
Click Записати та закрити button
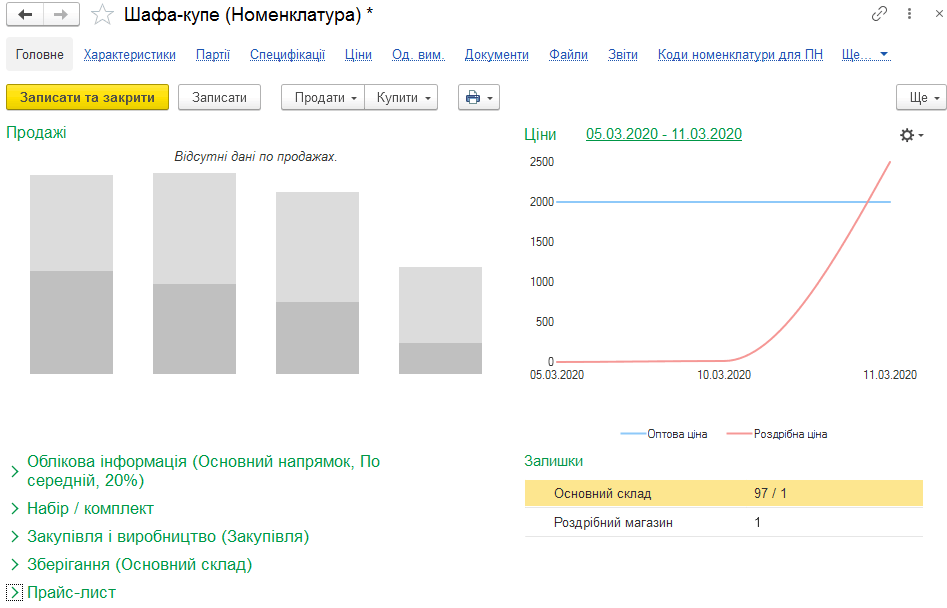tap(88, 97)
